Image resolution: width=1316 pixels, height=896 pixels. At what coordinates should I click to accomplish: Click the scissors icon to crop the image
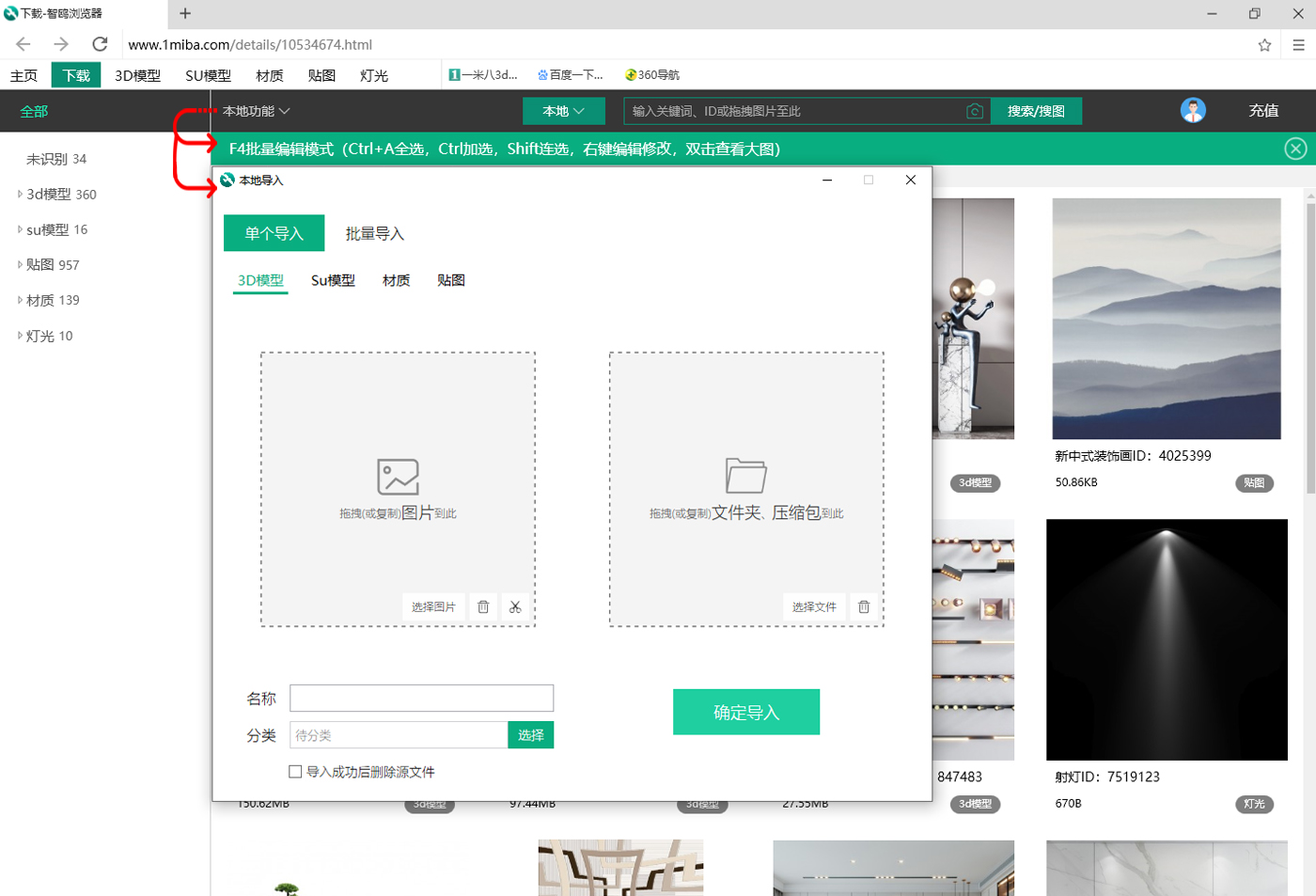tap(515, 606)
